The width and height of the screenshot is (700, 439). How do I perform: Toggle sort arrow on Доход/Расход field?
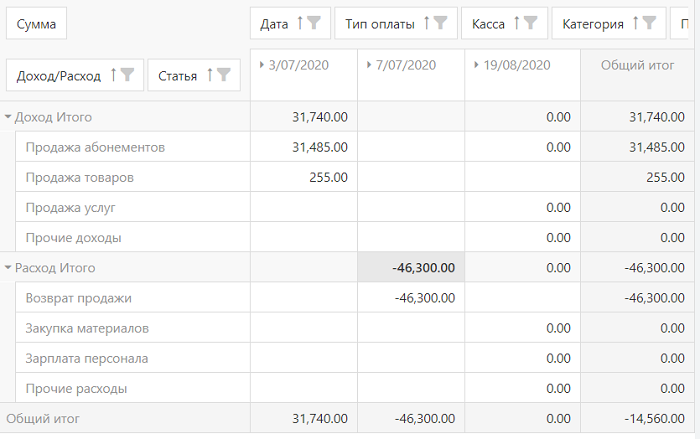click(113, 75)
